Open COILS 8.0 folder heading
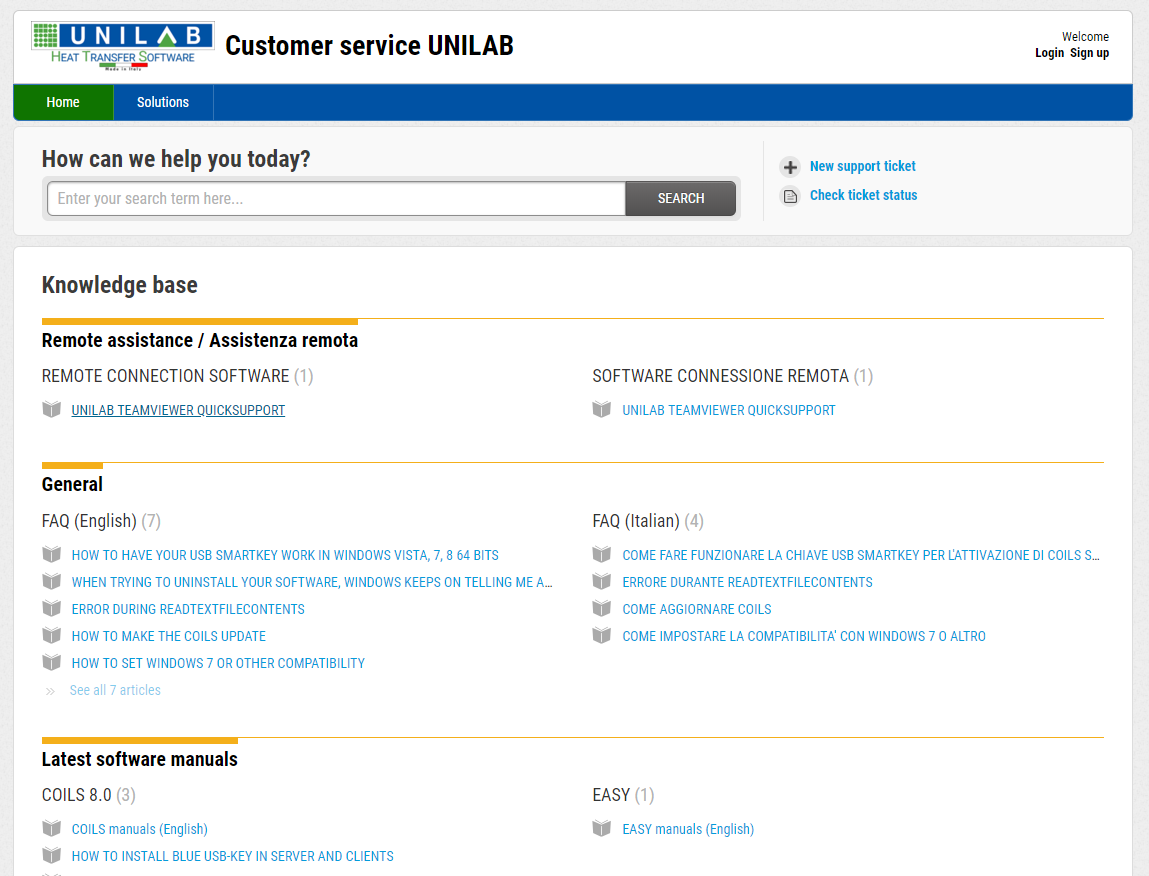Image resolution: width=1149 pixels, height=876 pixels. click(77, 795)
